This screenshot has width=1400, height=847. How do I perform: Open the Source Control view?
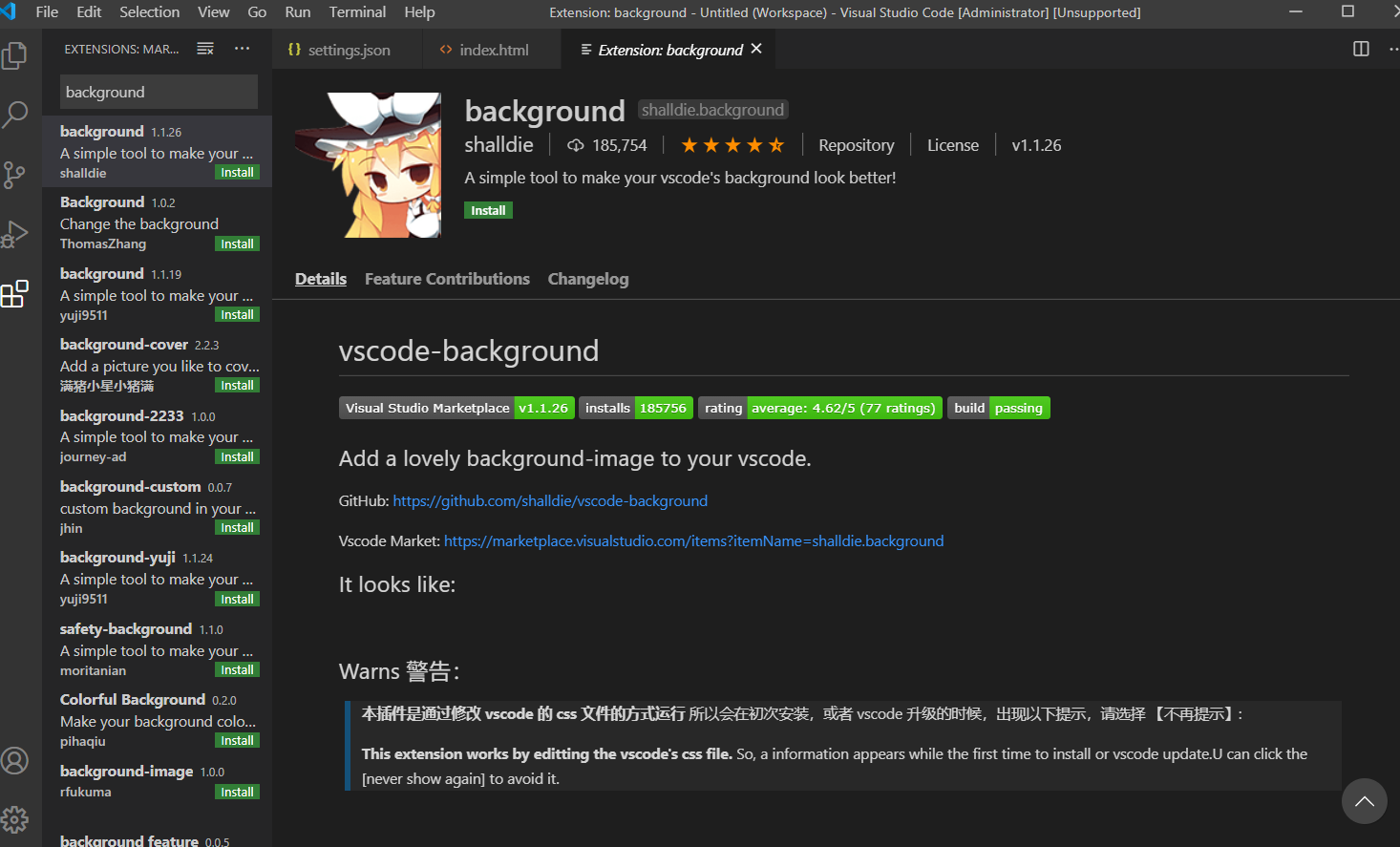[14, 175]
